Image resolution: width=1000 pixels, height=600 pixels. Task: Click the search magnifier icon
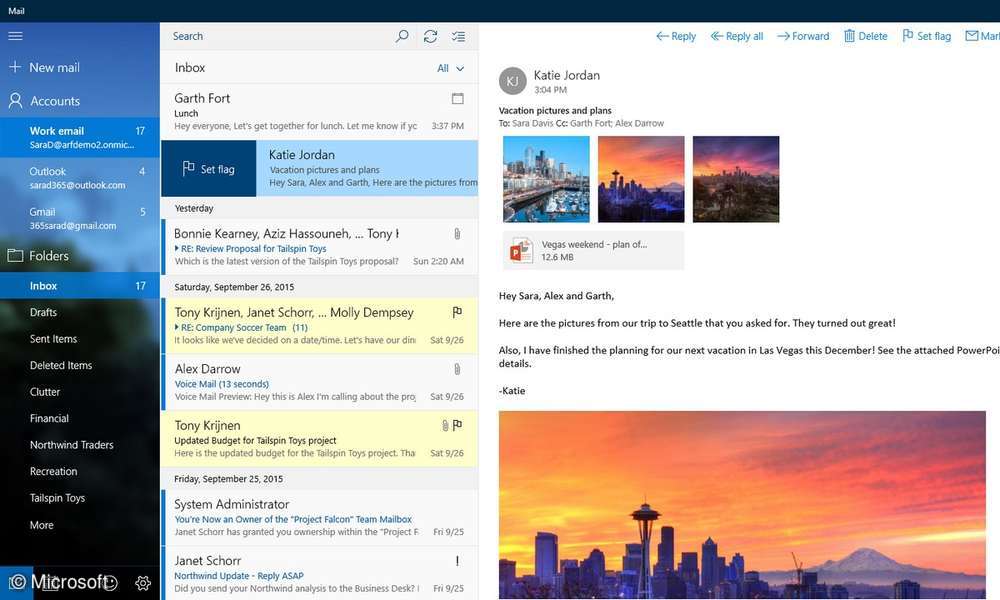click(402, 36)
